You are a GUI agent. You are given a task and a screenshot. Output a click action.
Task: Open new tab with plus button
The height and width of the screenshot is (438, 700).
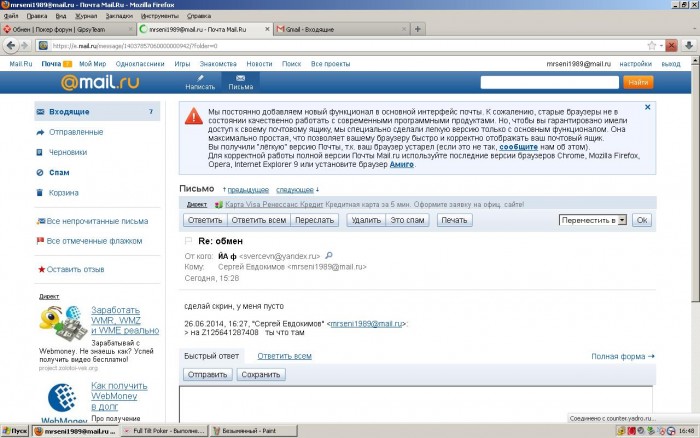[418, 29]
